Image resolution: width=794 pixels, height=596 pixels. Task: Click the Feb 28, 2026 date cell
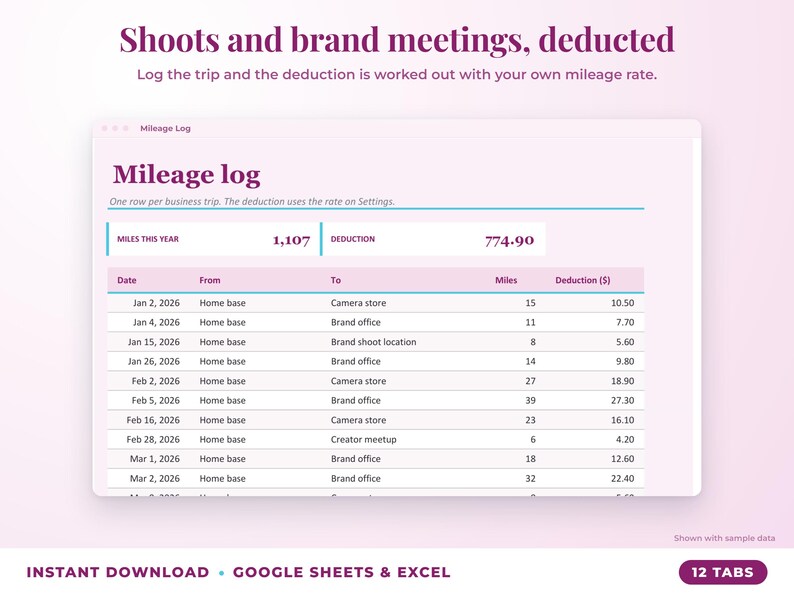point(153,439)
